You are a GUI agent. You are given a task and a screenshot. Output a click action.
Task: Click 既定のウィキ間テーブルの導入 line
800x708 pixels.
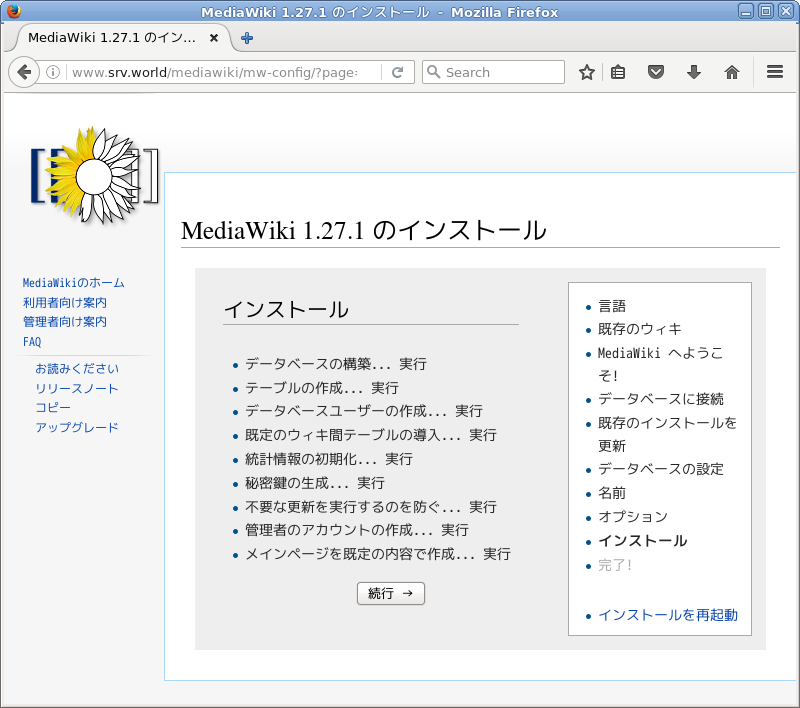tap(371, 435)
